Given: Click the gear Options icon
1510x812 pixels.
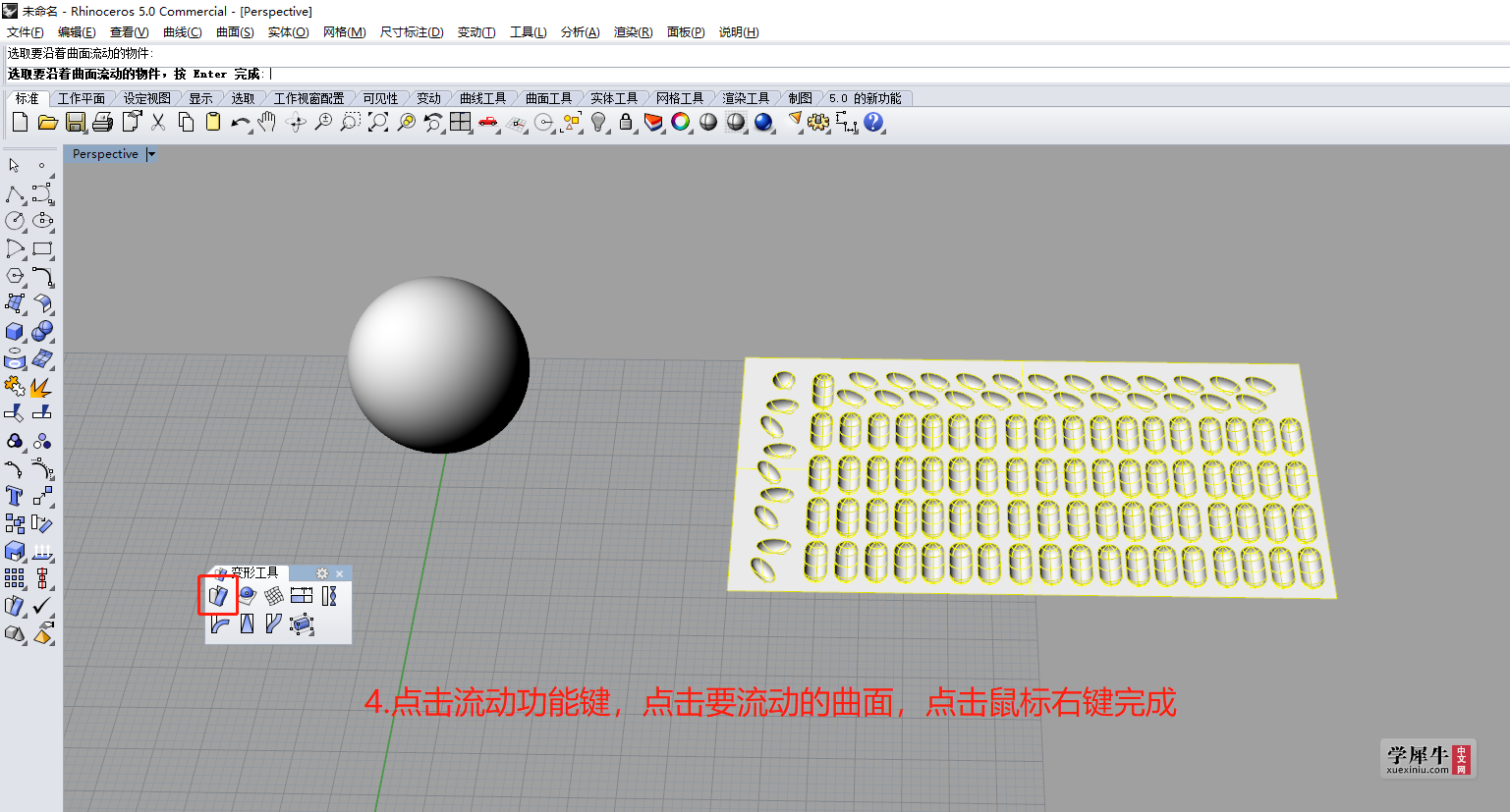Looking at the screenshot, I should [818, 122].
